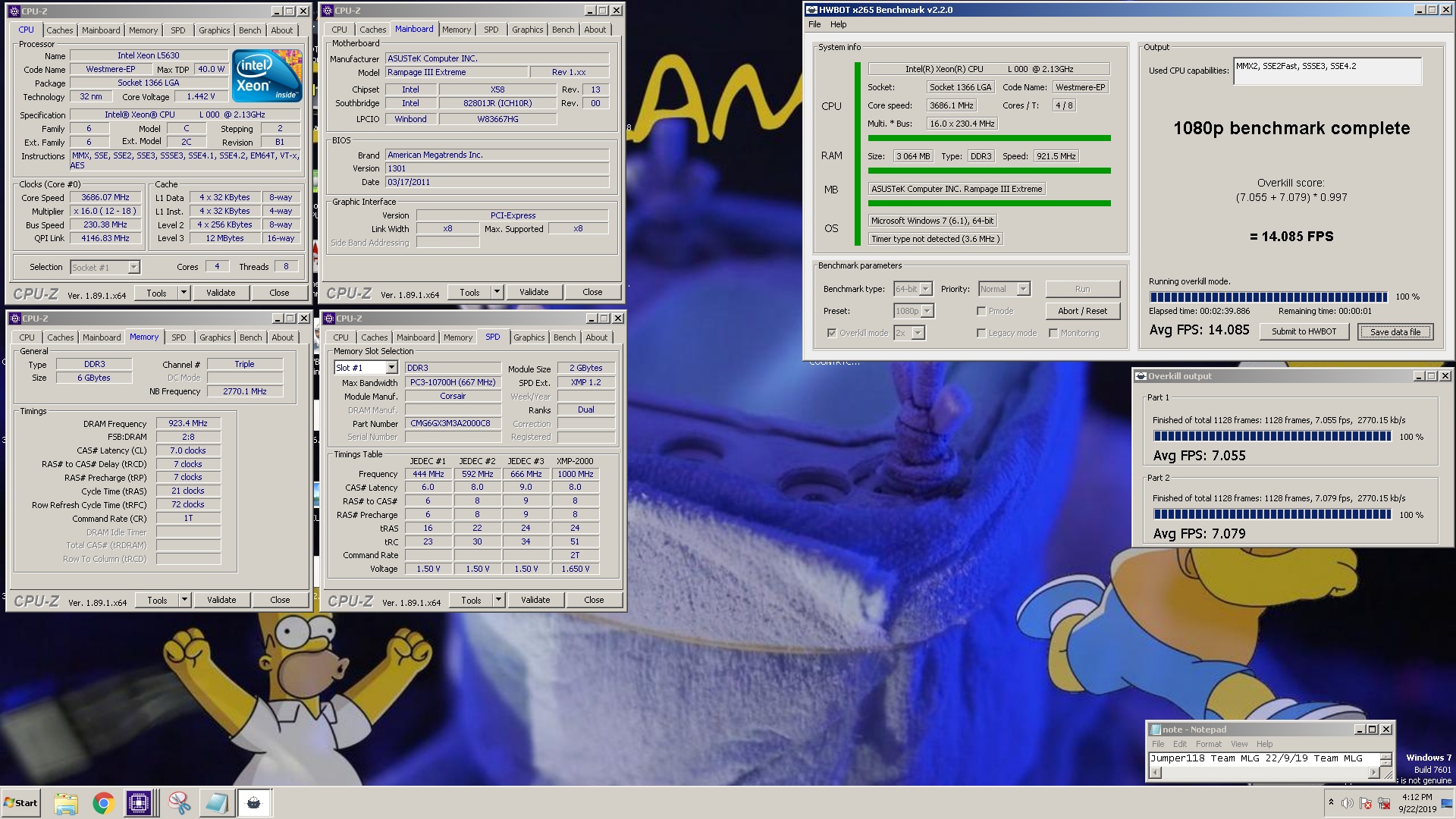This screenshot has width=1456, height=819.
Task: Open the Snipping Tool taskbar icon
Action: click(x=180, y=803)
